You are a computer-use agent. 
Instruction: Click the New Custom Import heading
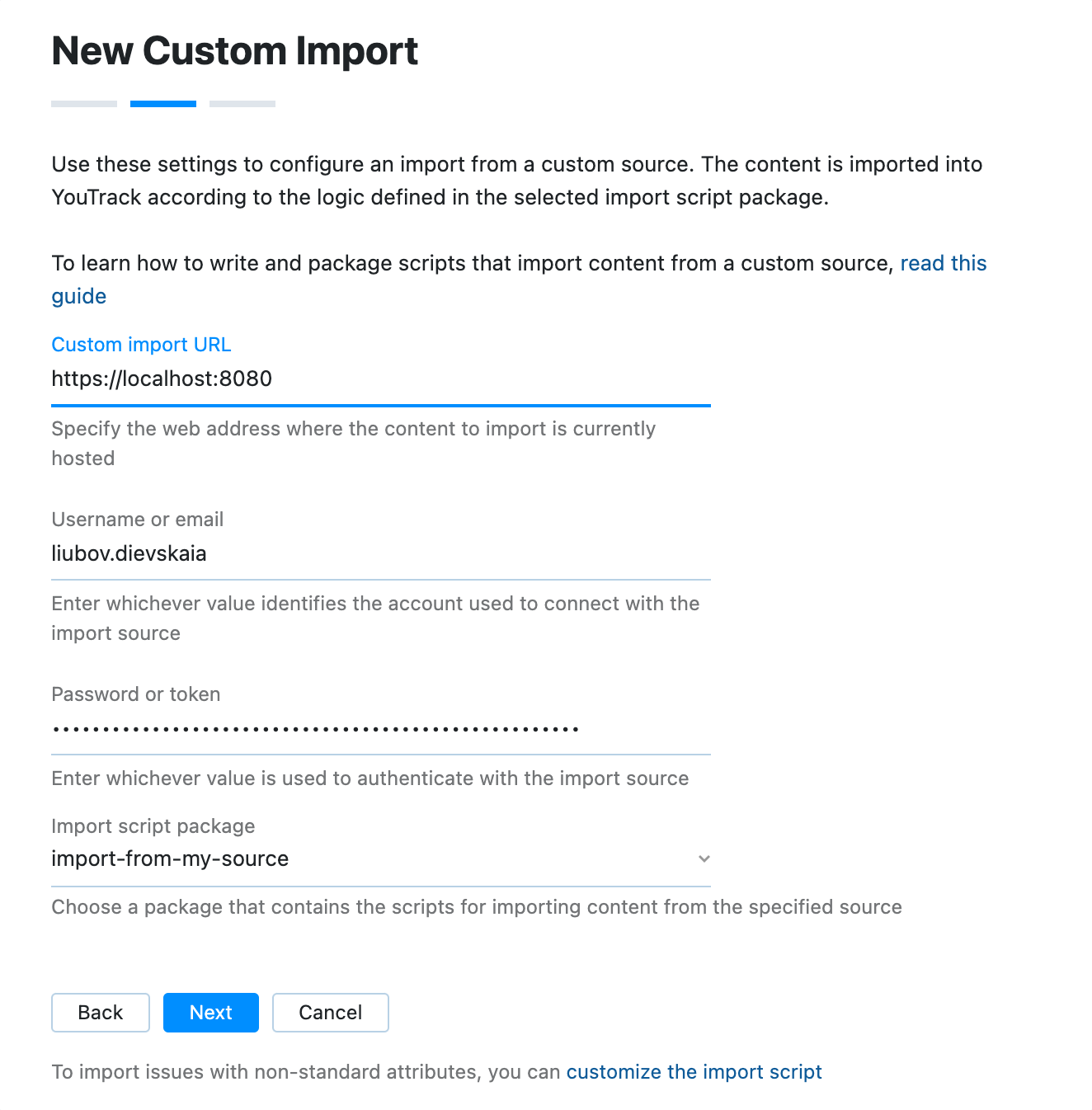click(234, 51)
